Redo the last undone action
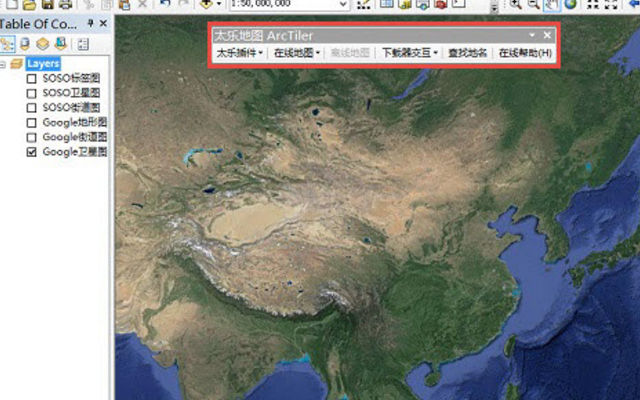The image size is (640, 400). 183,4
